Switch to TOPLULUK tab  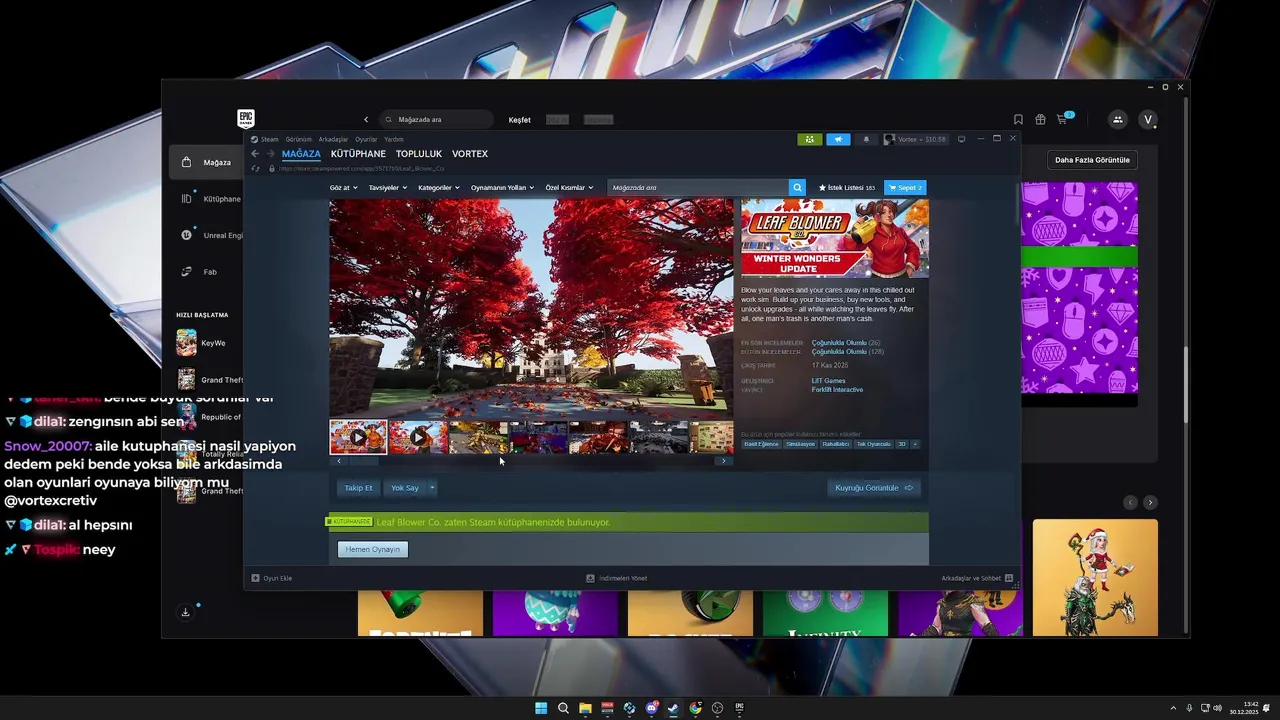tap(419, 154)
